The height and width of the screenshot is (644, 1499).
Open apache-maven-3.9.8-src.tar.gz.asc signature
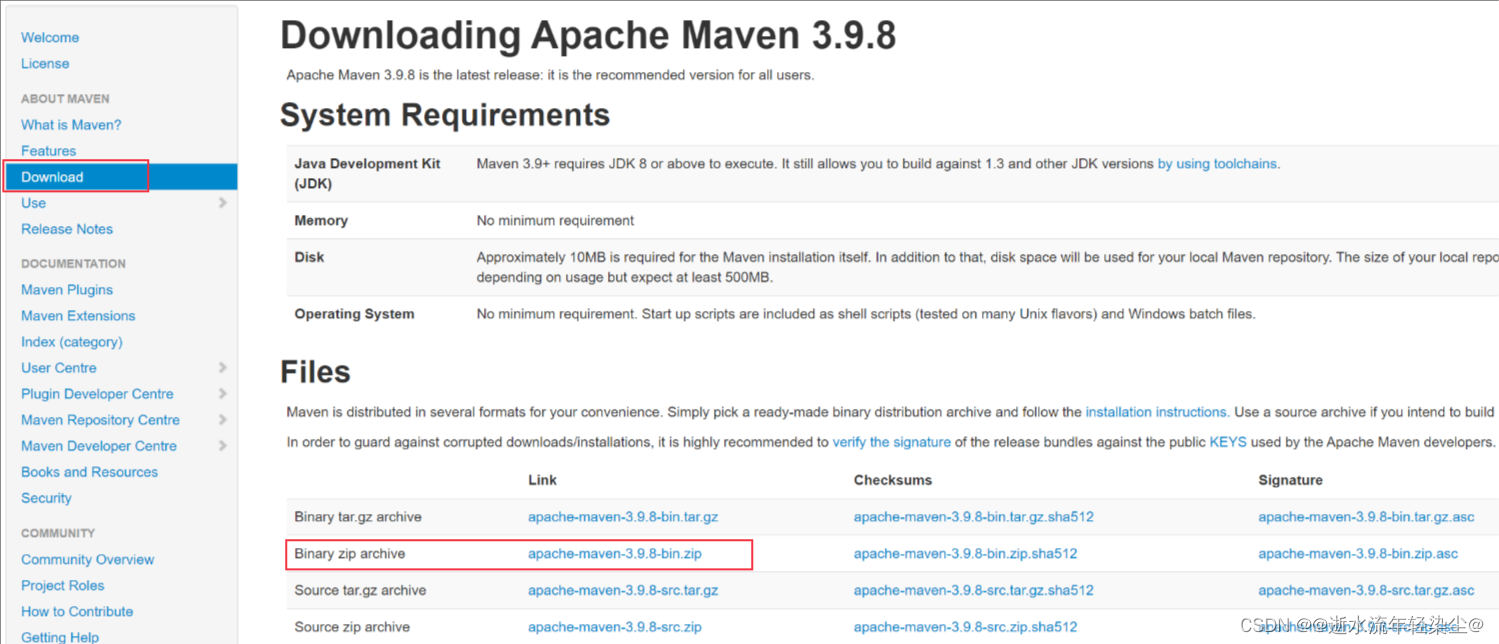tap(1366, 591)
